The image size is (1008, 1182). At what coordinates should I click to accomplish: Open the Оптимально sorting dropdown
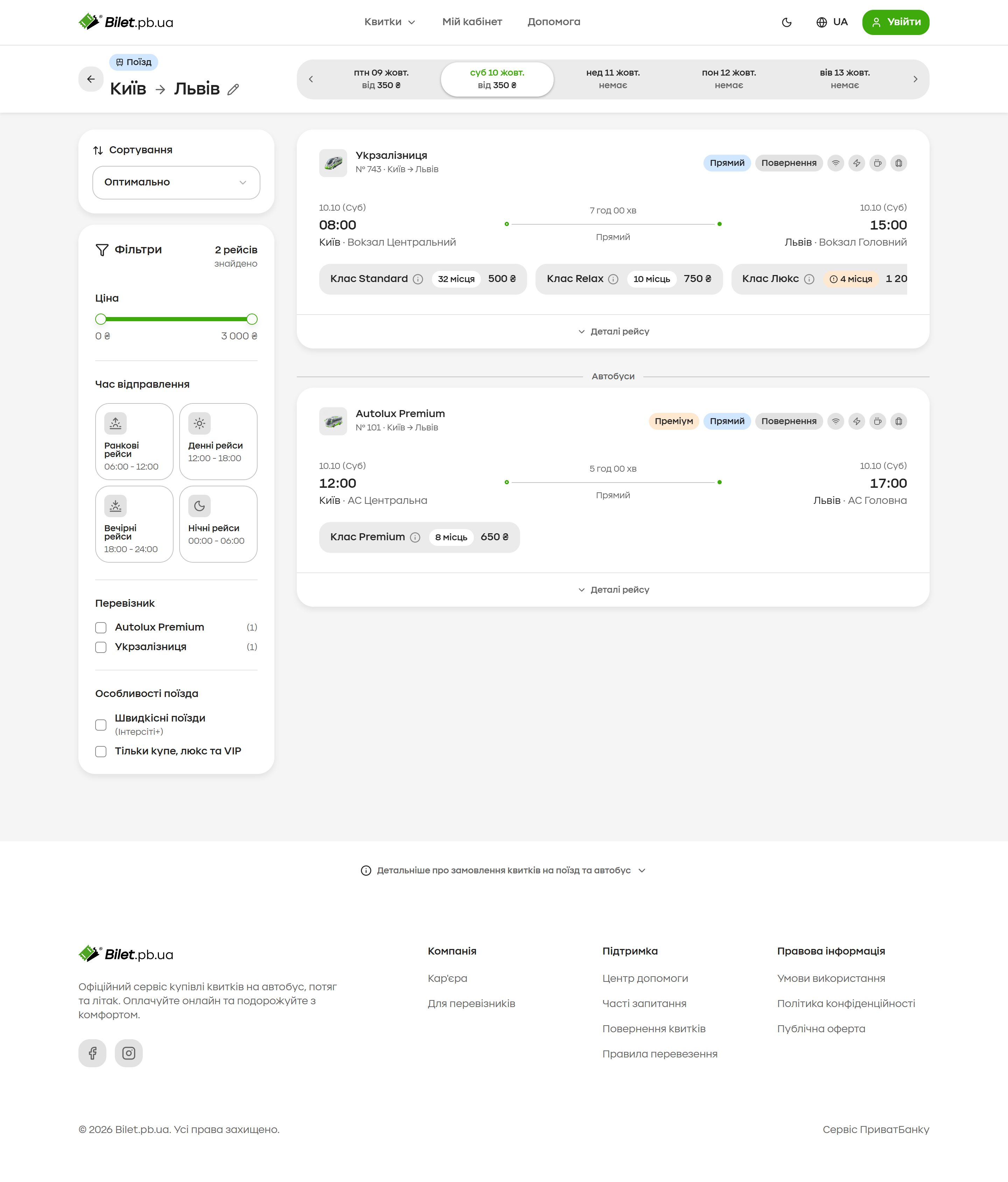click(176, 183)
